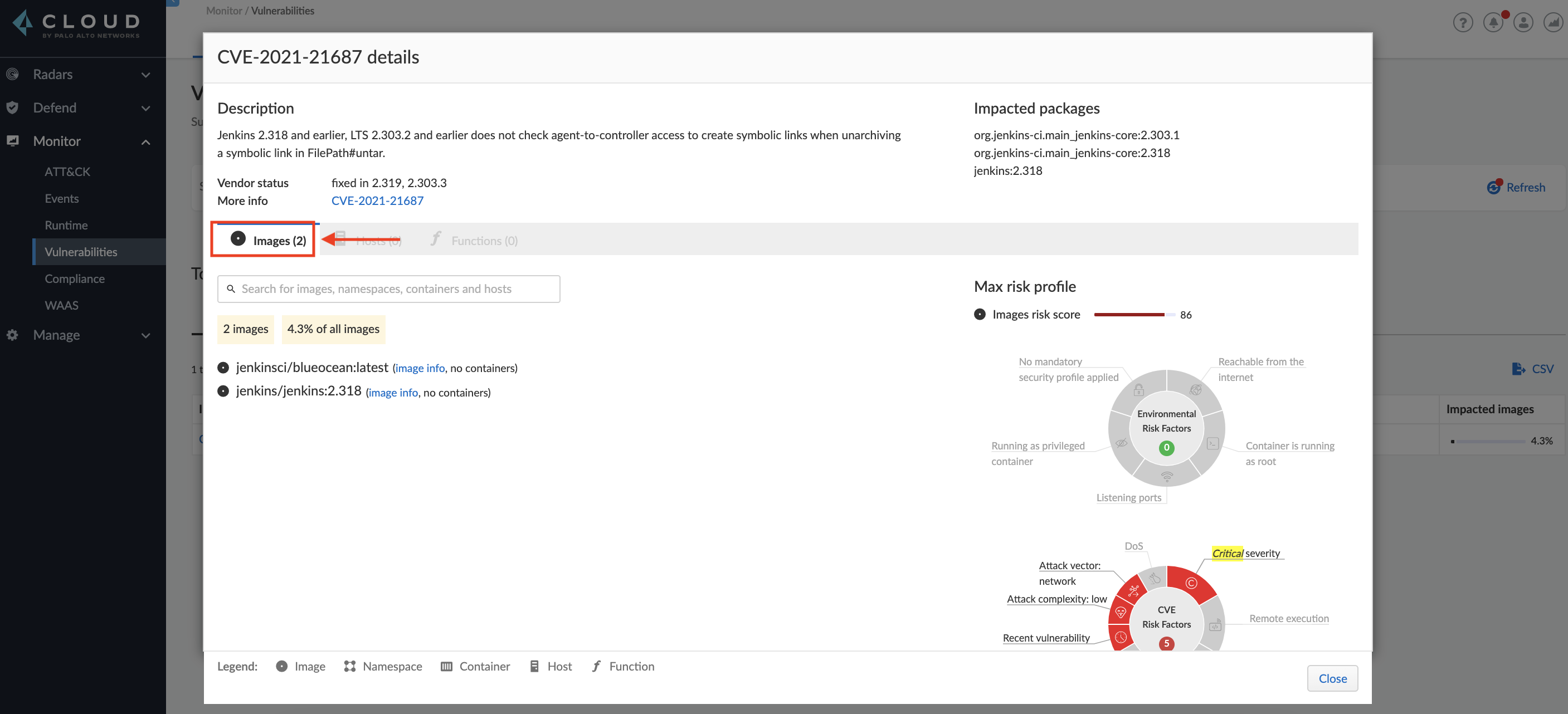Click the Manage gear icon
Screen dimensions: 1568x714
click(x=12, y=335)
